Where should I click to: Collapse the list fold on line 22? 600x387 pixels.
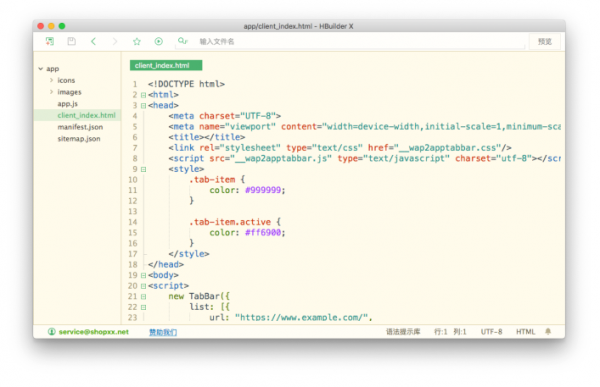point(143,307)
